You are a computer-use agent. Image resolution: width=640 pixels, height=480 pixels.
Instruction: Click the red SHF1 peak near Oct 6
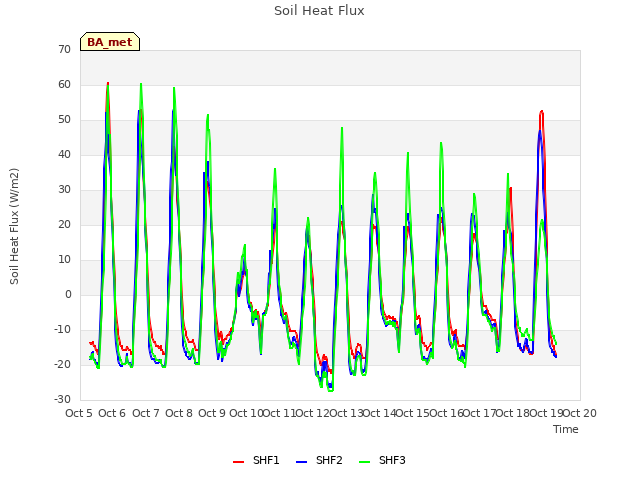[x=108, y=83]
